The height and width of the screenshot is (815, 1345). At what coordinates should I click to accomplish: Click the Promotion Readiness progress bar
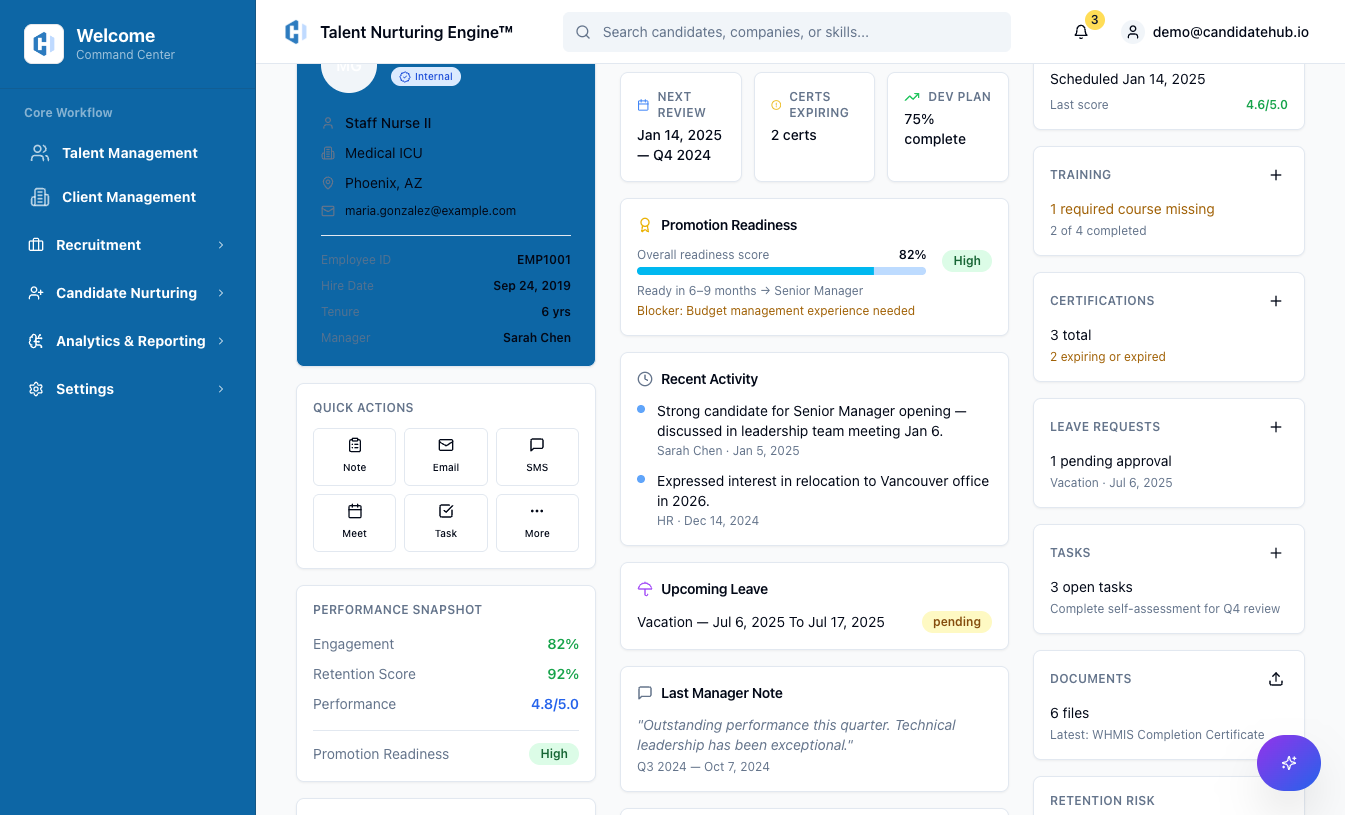pos(780,270)
